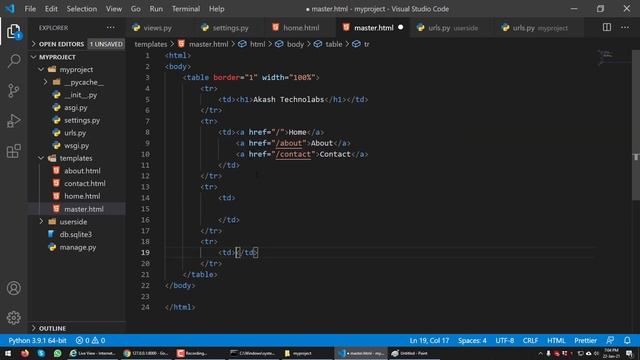Switch to the settings.py tab
The width and height of the screenshot is (640, 360).
[x=230, y=28]
